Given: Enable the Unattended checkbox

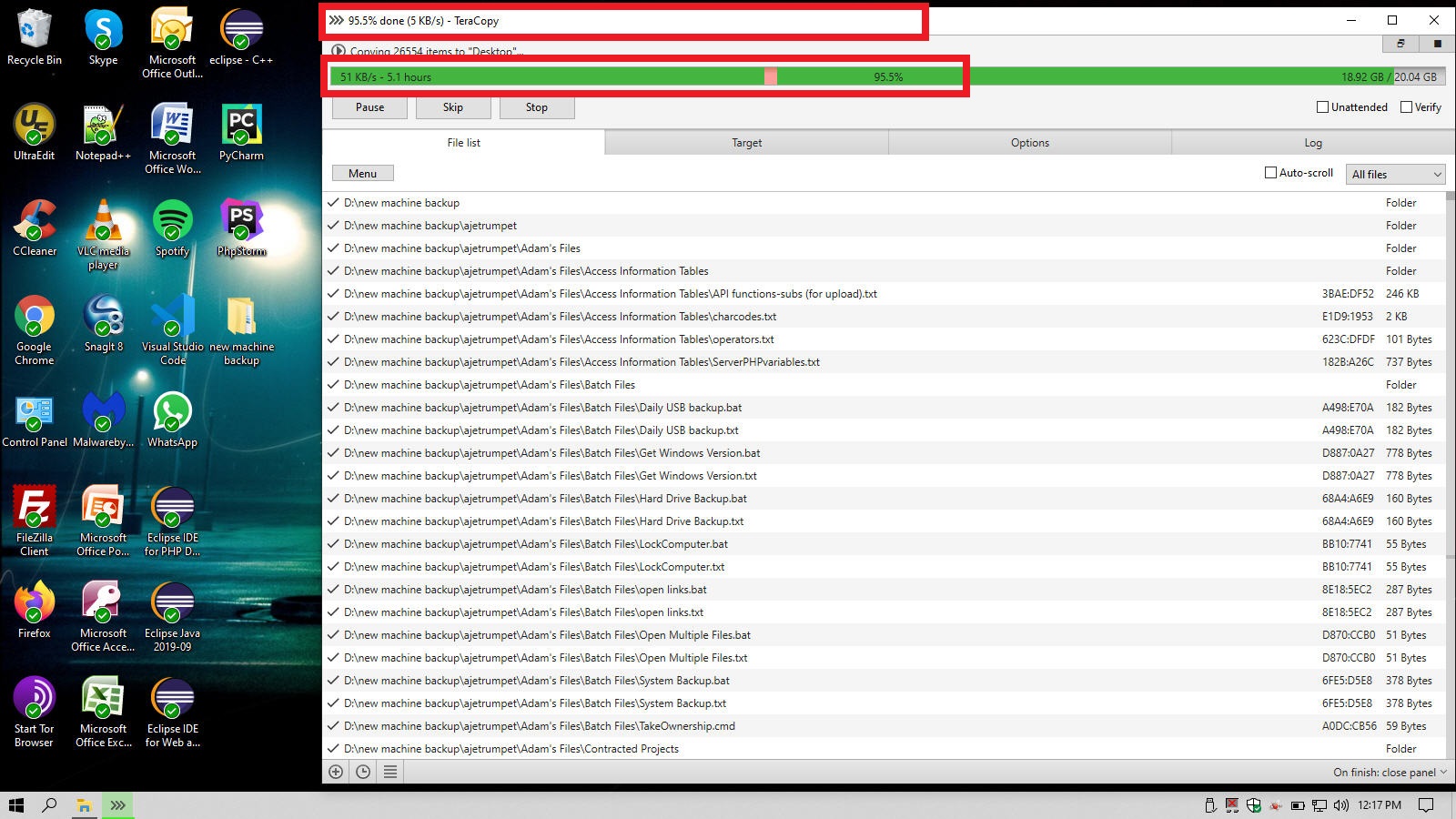Looking at the screenshot, I should pos(1323,107).
